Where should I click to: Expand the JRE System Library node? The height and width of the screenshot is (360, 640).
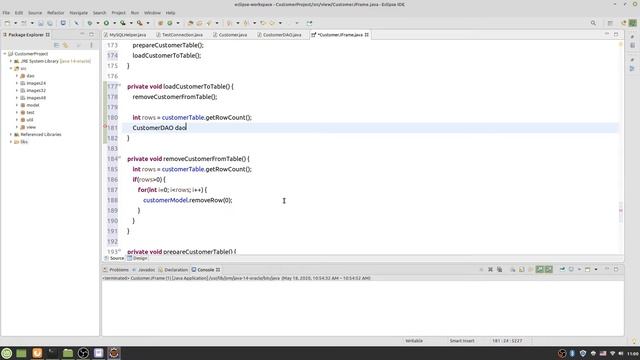coord(11,61)
